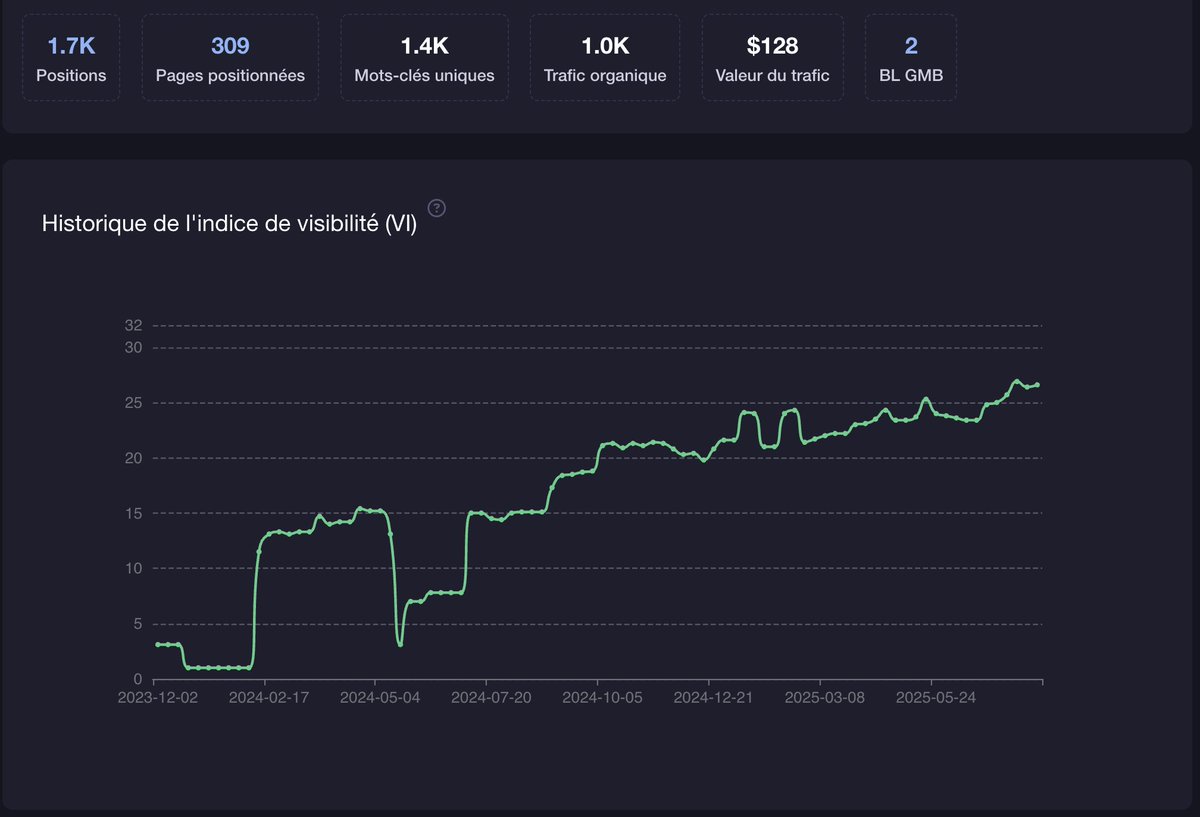The image size is (1200, 817).
Task: Select the 1.0K Trafic organique card
Action: [x=605, y=57]
